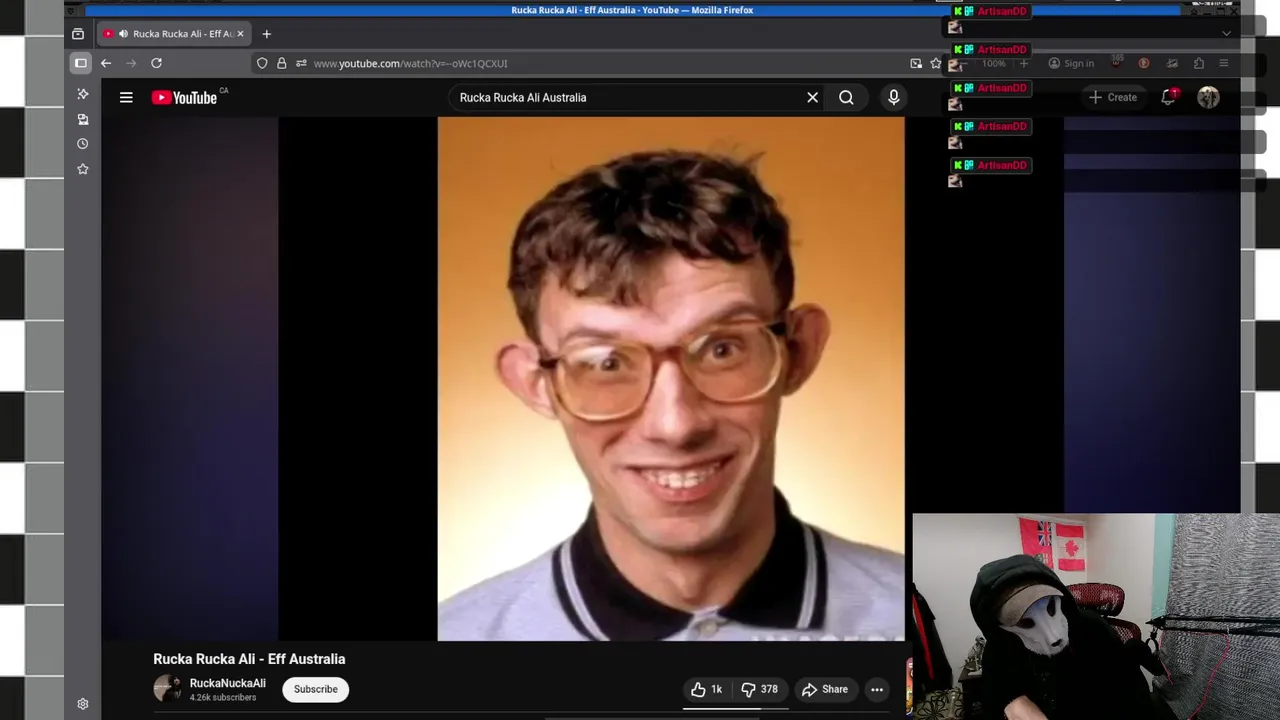The height and width of the screenshot is (720, 1280).
Task: Click the YouTube Create button
Action: click(x=1113, y=97)
